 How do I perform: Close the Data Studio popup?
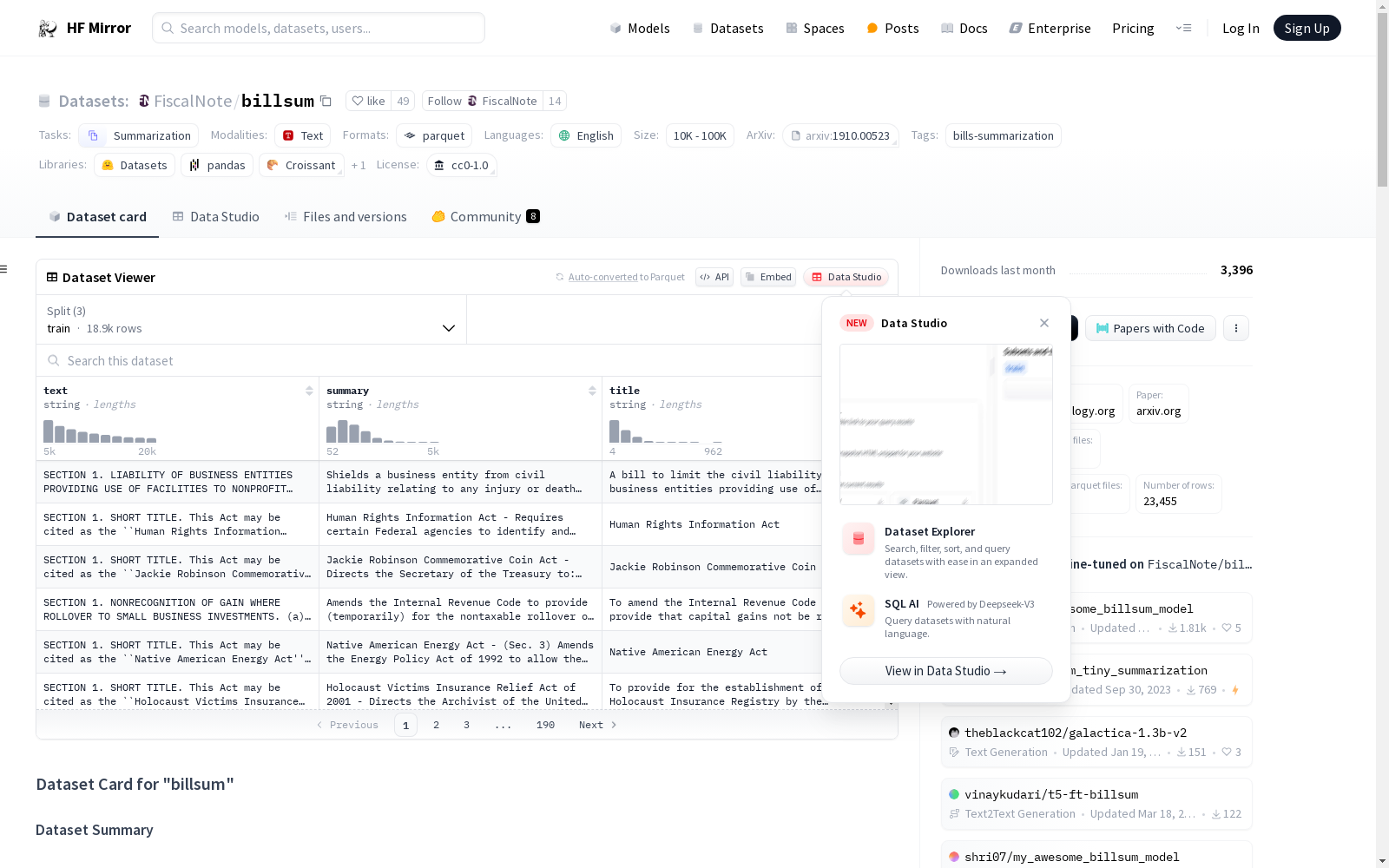(1044, 323)
